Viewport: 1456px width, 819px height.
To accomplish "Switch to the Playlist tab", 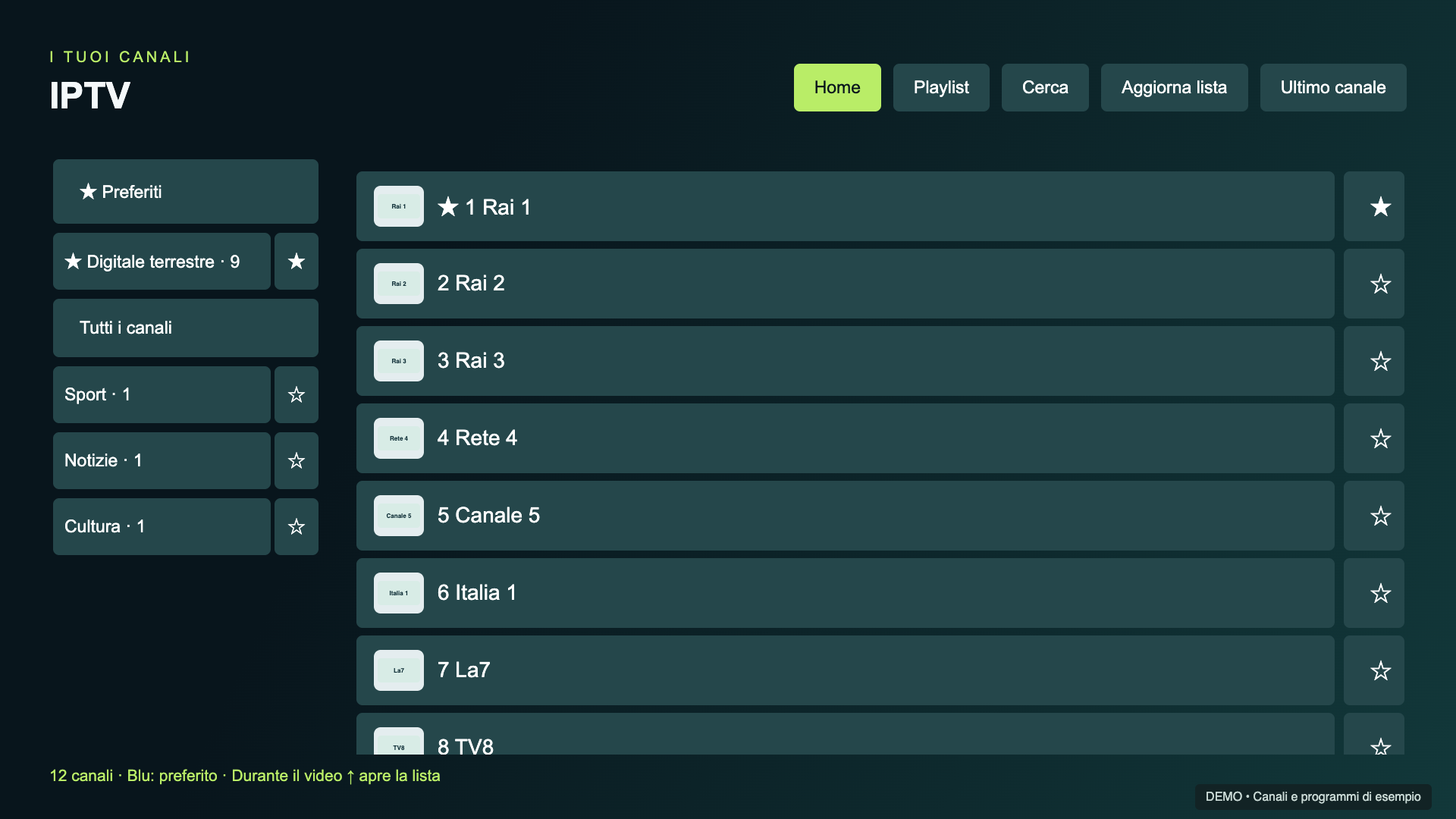I will [x=941, y=87].
